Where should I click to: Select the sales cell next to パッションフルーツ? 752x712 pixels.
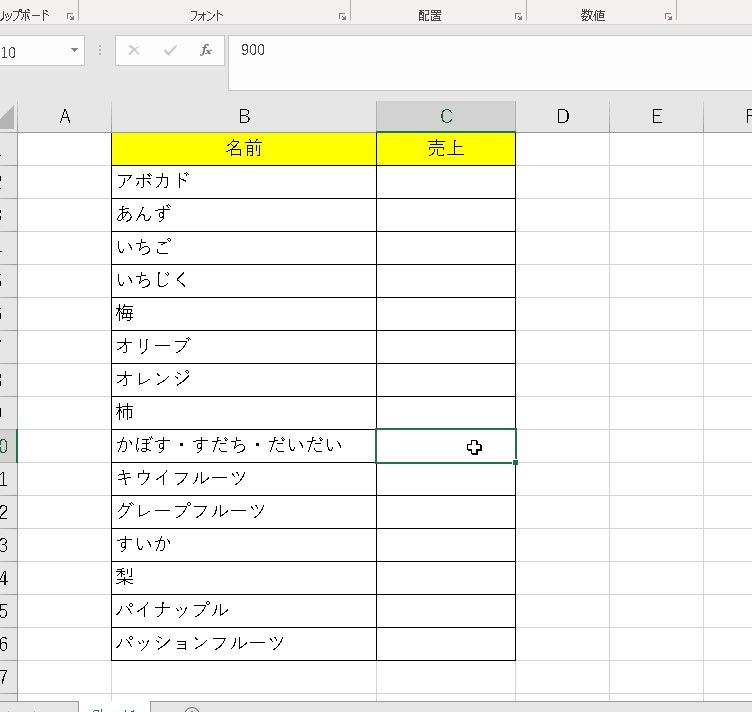tap(446, 643)
